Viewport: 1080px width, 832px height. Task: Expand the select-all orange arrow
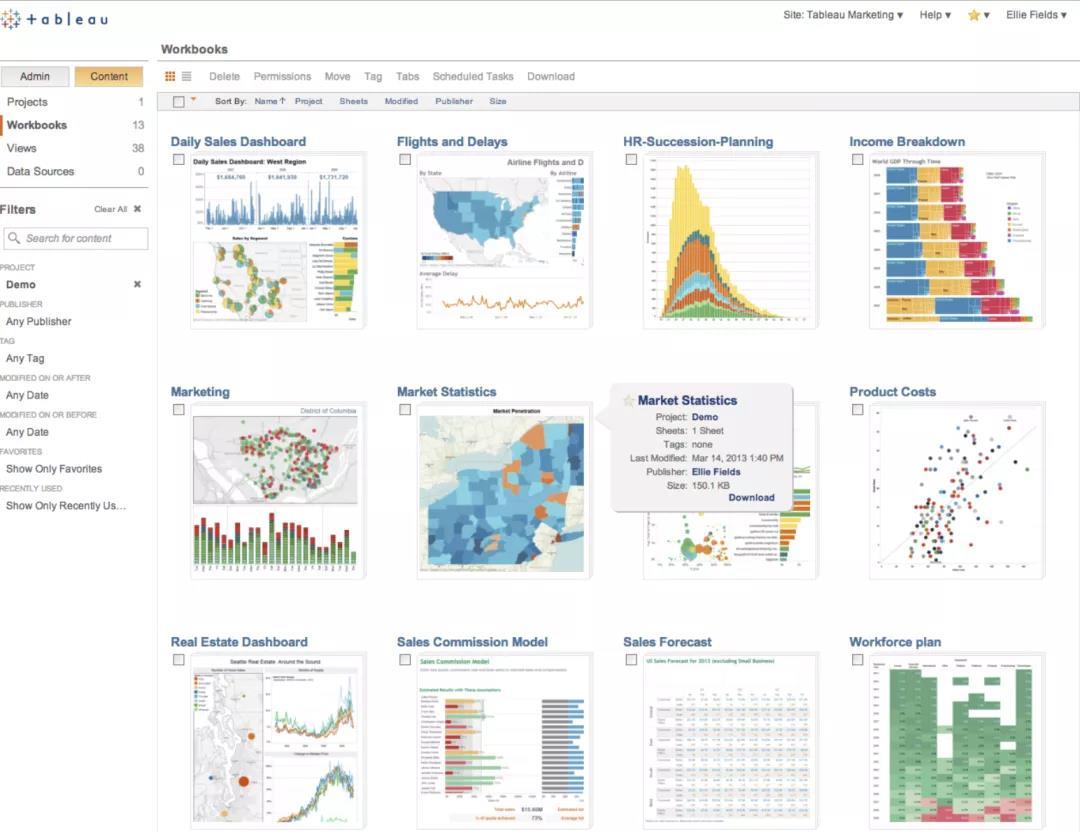pyautogui.click(x=194, y=100)
